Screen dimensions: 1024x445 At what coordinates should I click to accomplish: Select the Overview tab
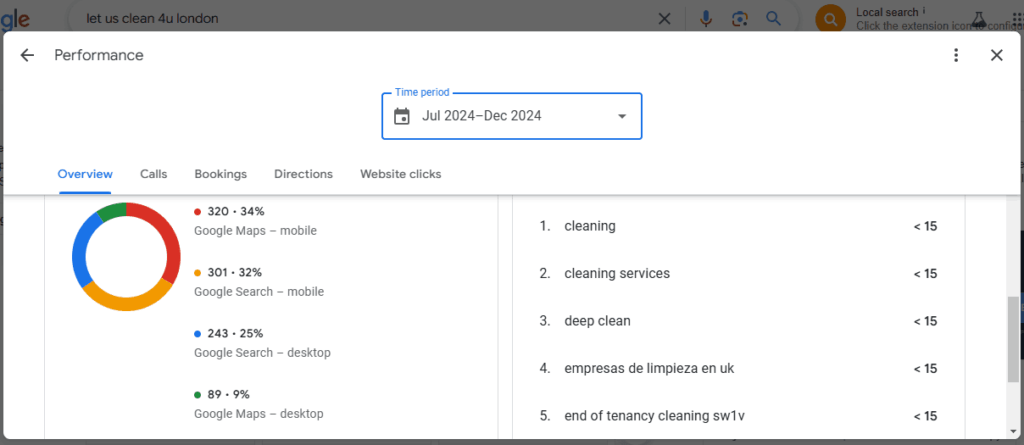pos(85,174)
